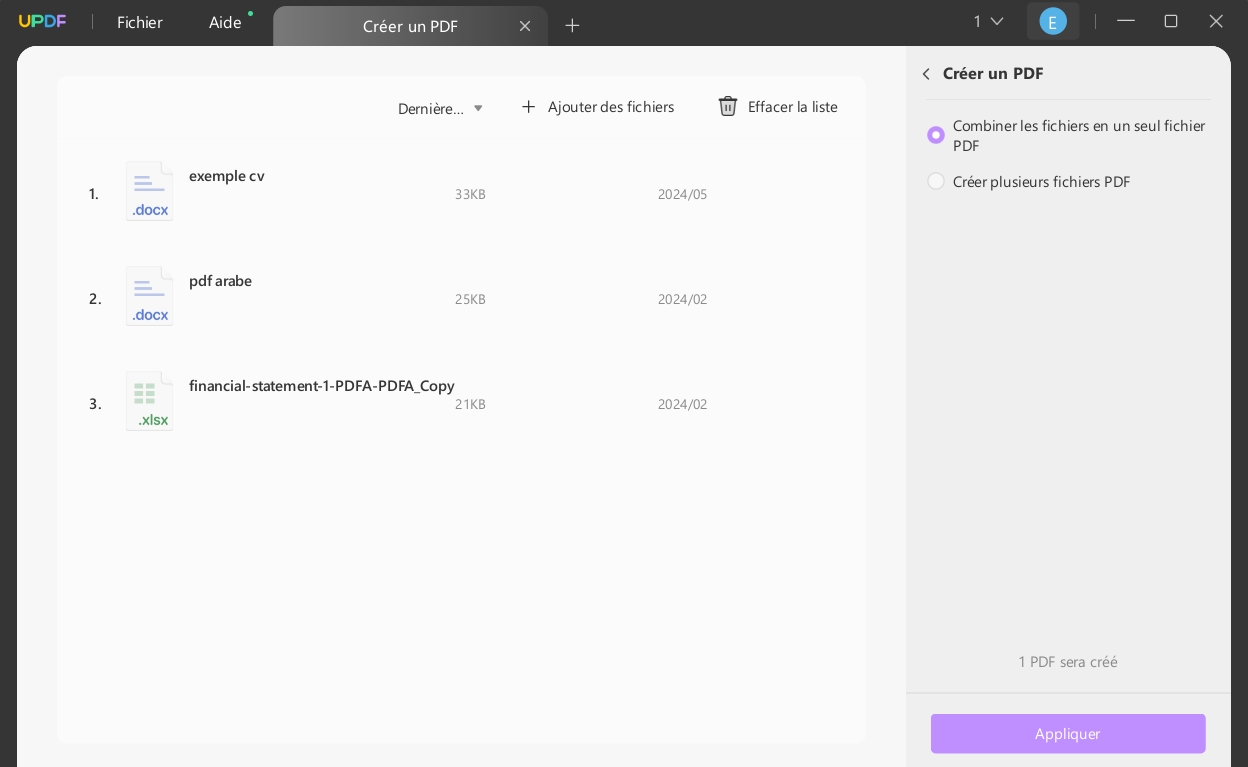Expand the window count dropdown chevron

click(x=996, y=21)
